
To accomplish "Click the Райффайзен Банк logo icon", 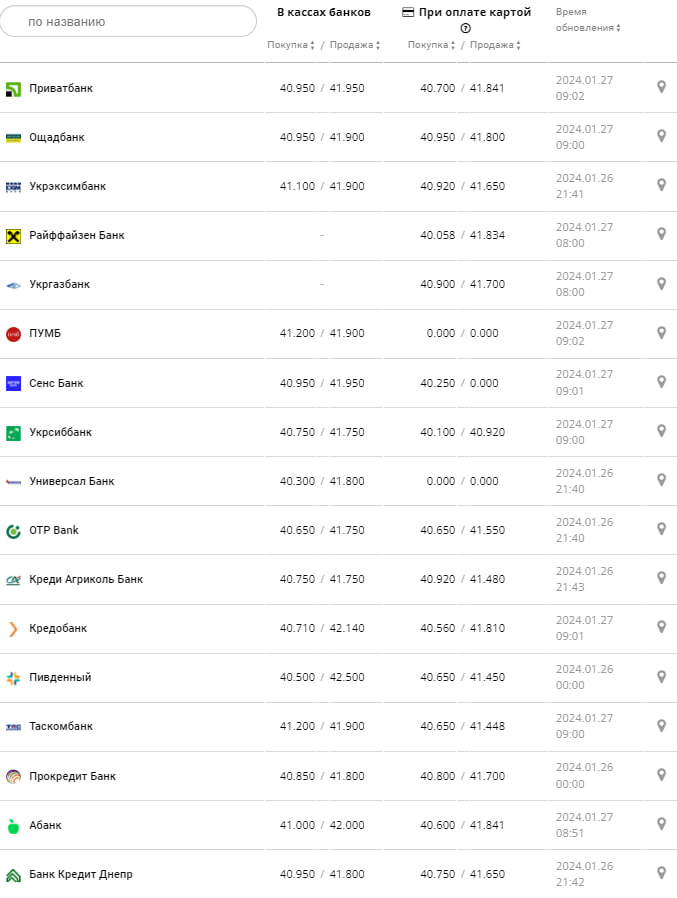I will [13, 236].
